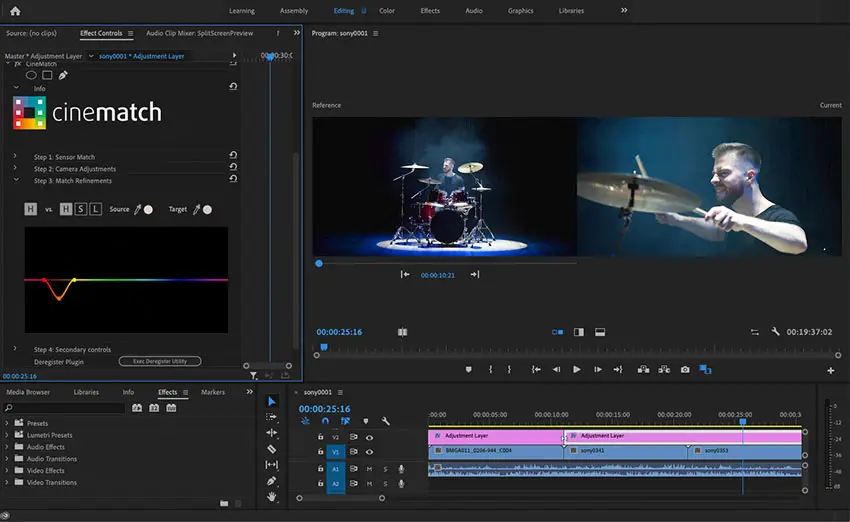This screenshot has height=522, width=850.
Task: Open the Audio Clip Mixer tab
Action: (199, 33)
